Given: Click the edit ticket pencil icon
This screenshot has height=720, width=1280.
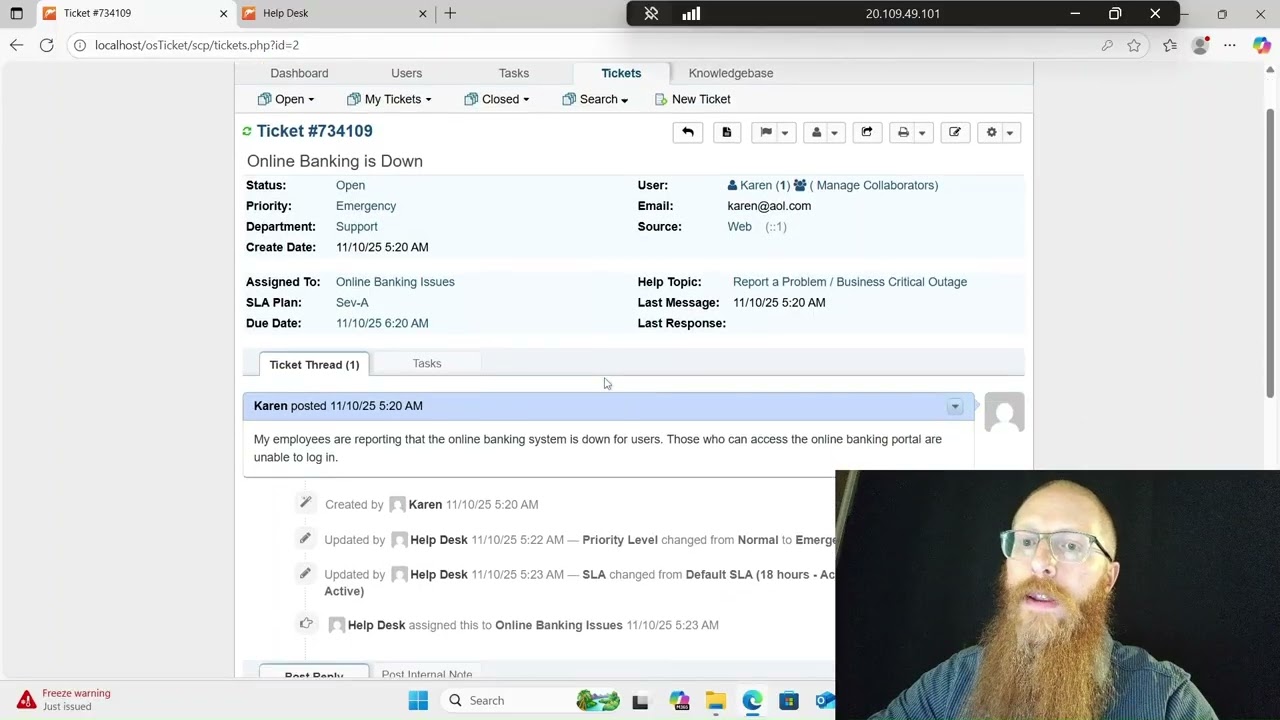Looking at the screenshot, I should [x=955, y=132].
